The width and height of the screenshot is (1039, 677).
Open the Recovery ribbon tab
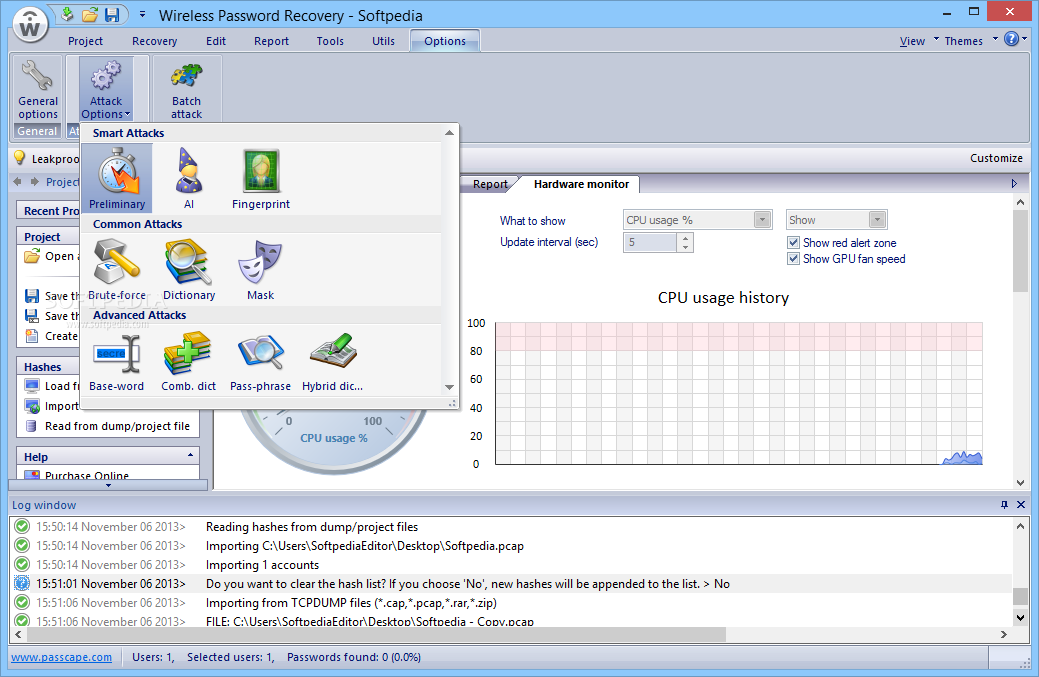pos(154,40)
